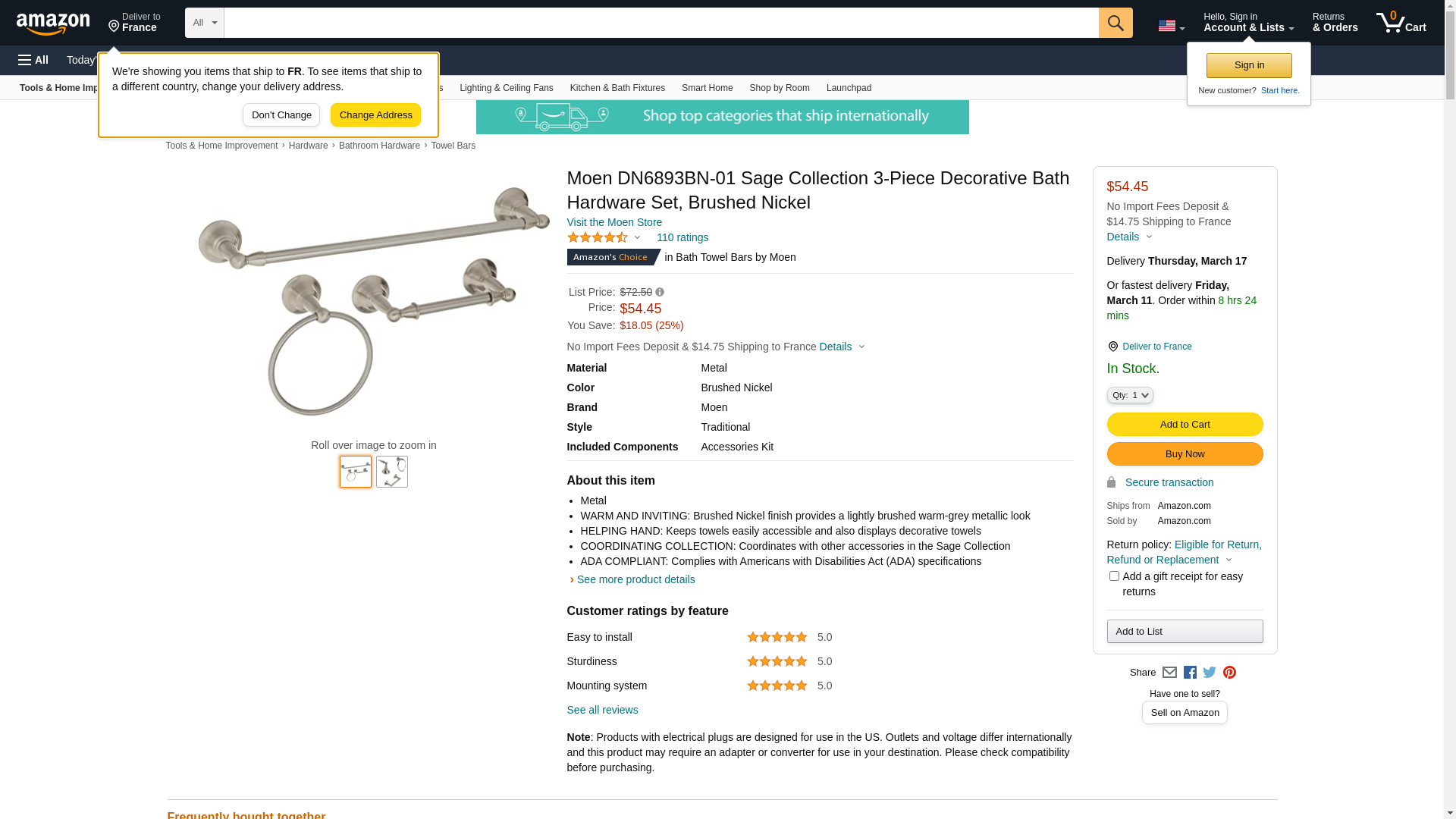
Task: Click the list price info icon
Action: click(x=660, y=293)
